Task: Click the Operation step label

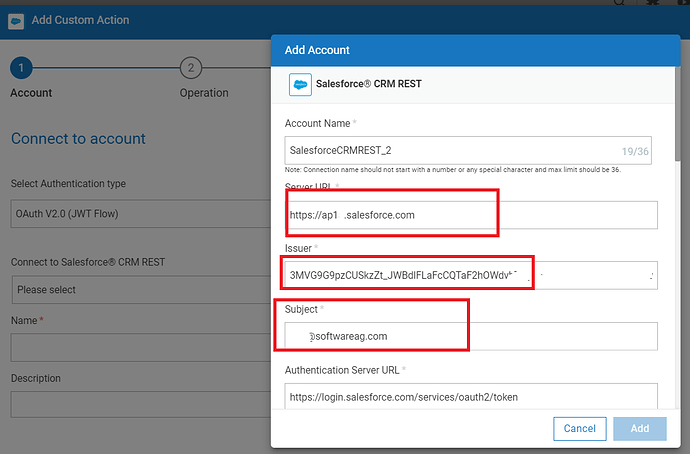Action: pos(203,93)
